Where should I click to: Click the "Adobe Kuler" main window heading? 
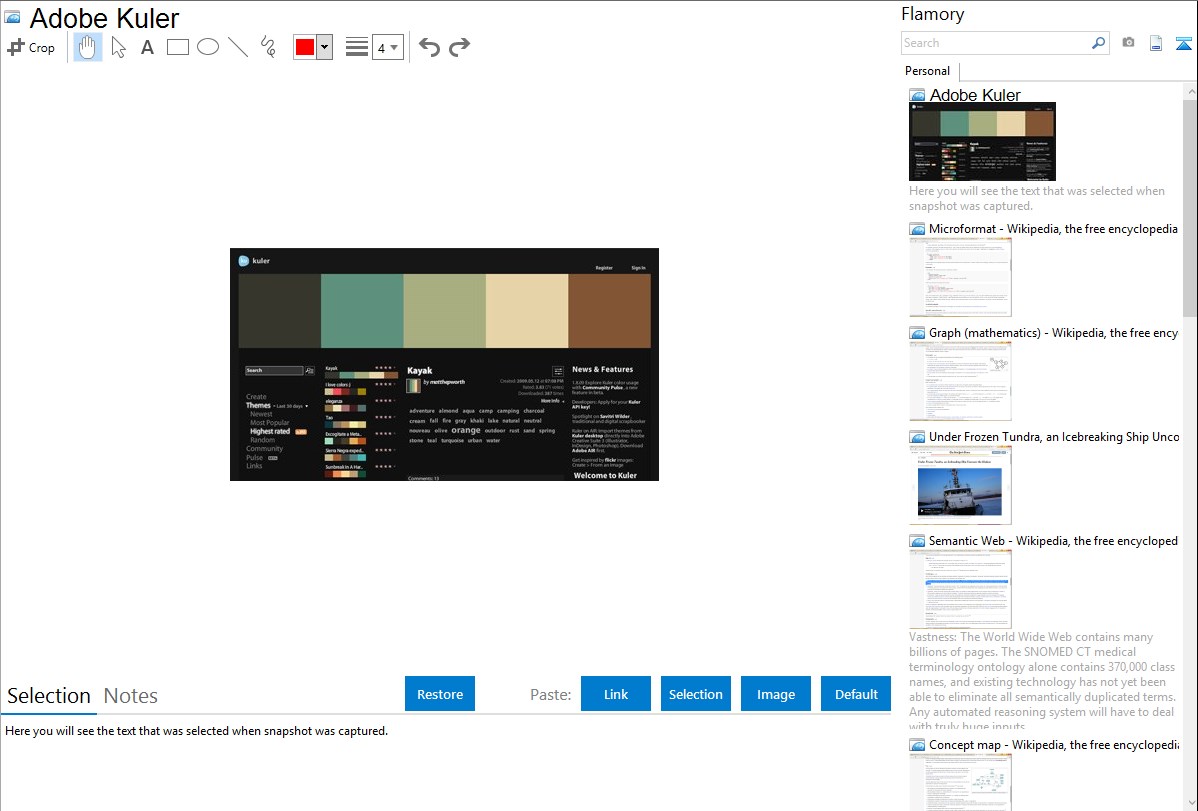tap(105, 18)
